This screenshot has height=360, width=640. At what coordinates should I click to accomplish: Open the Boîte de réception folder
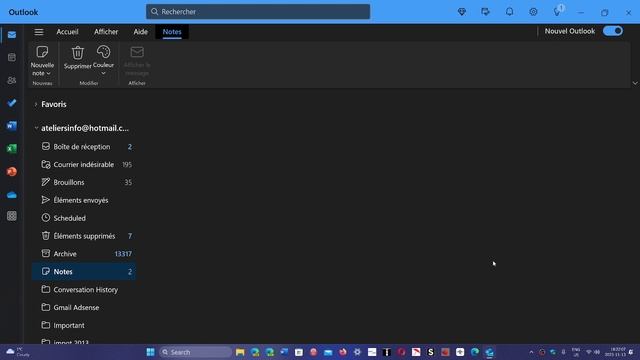click(x=84, y=147)
